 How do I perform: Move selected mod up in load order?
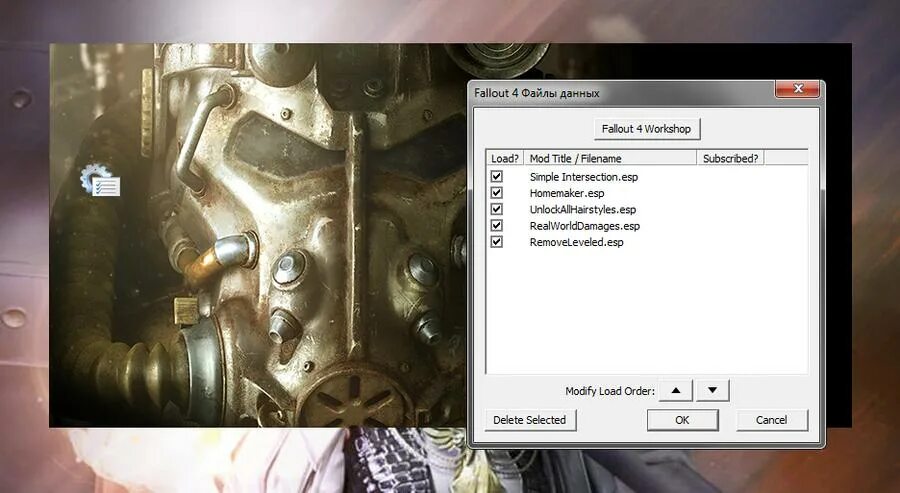(x=676, y=390)
